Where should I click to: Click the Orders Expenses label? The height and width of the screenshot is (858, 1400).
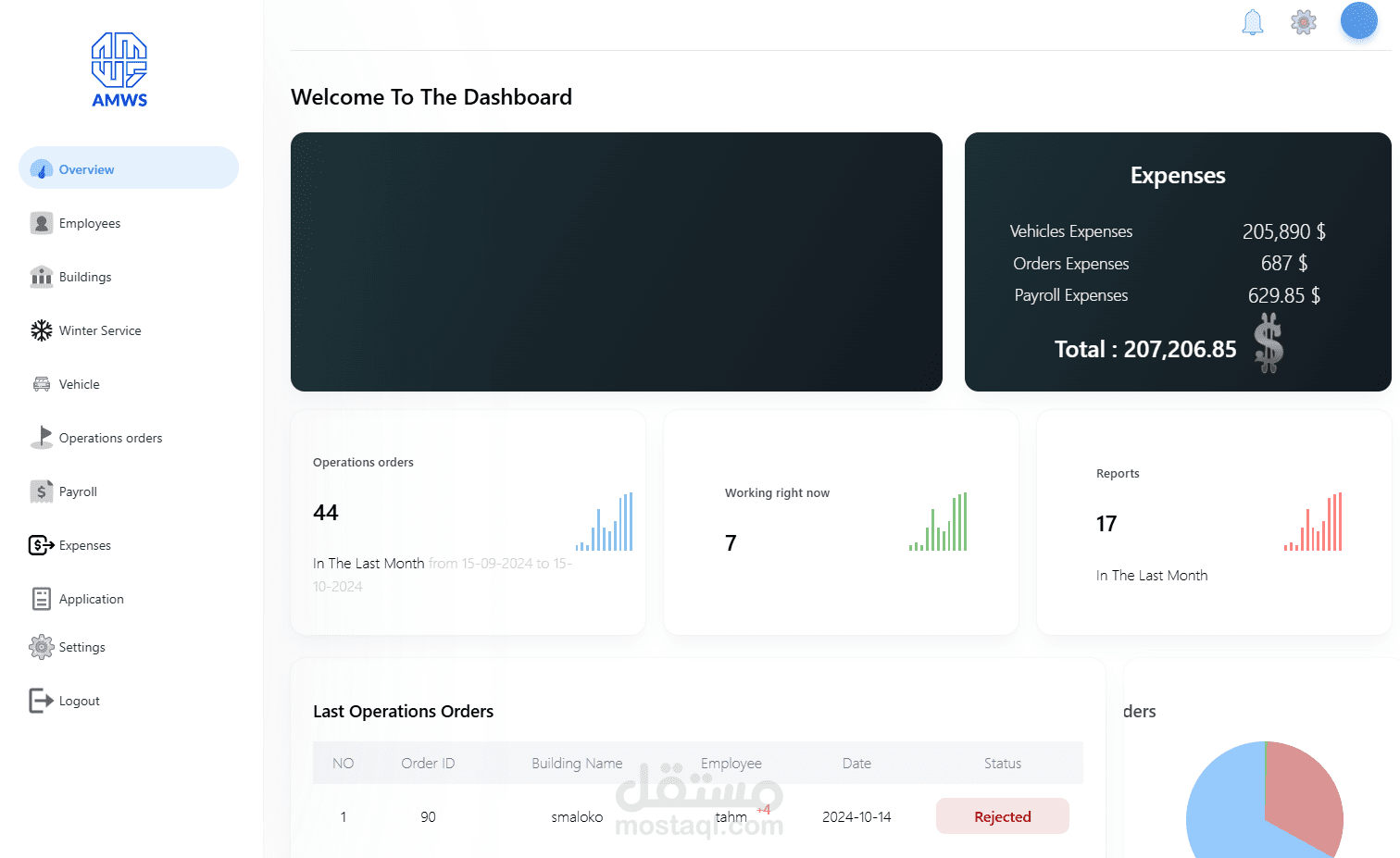pos(1071,264)
